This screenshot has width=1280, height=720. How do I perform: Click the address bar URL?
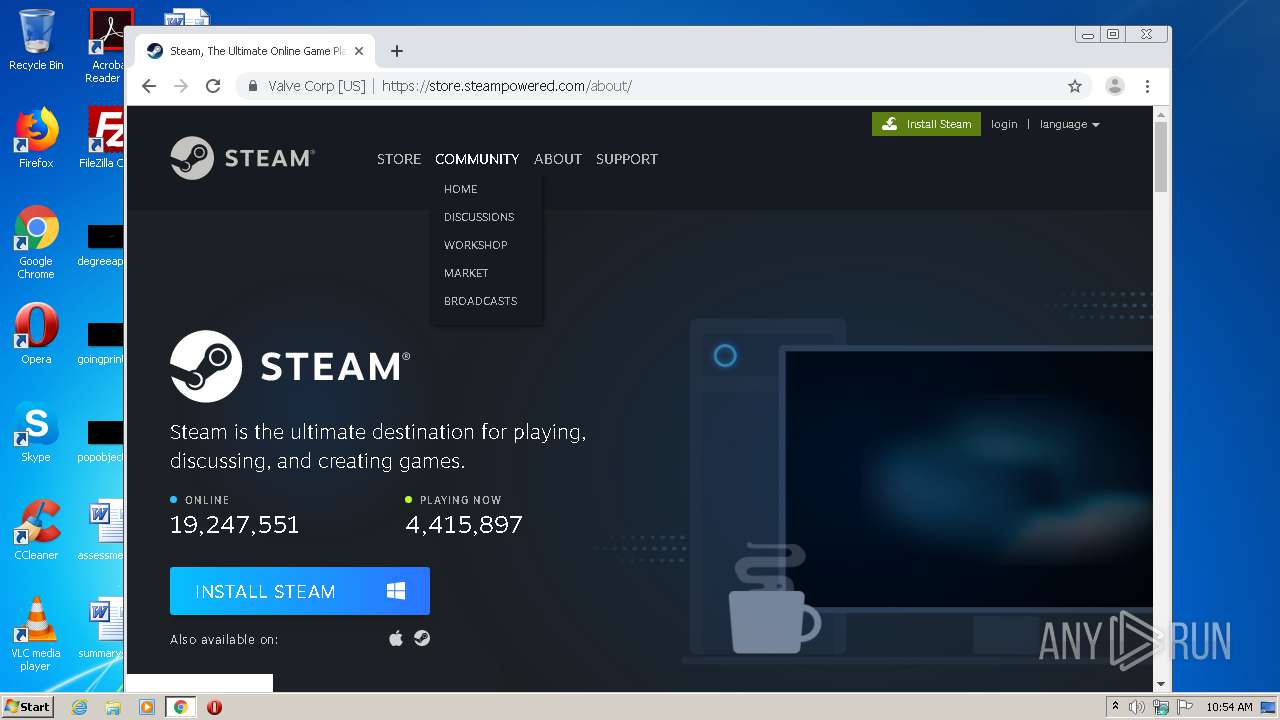(x=507, y=86)
